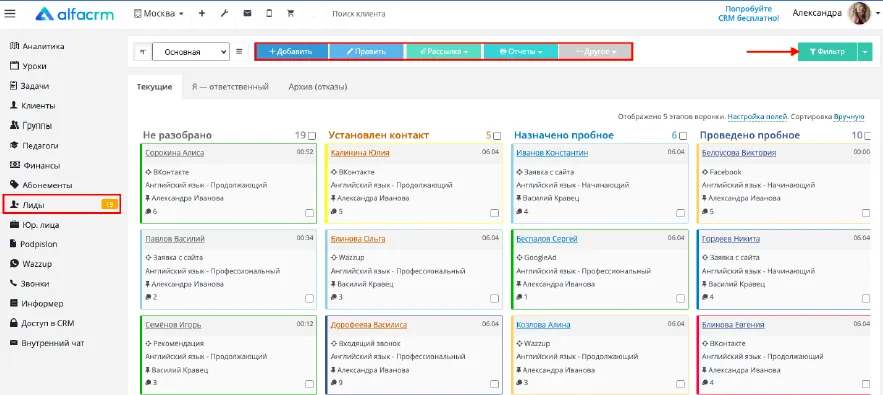
Task: Check the Дорофеева Василиса card checkbox
Action: (494, 384)
